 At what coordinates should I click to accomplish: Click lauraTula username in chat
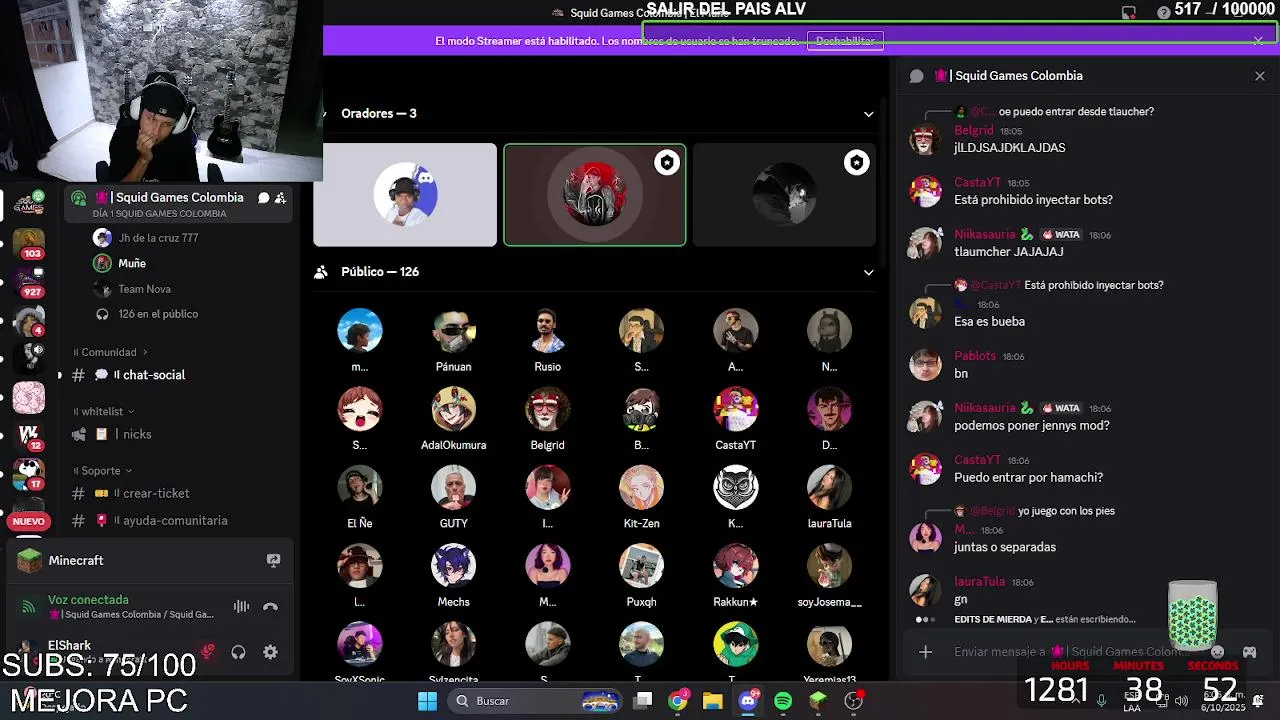click(980, 582)
